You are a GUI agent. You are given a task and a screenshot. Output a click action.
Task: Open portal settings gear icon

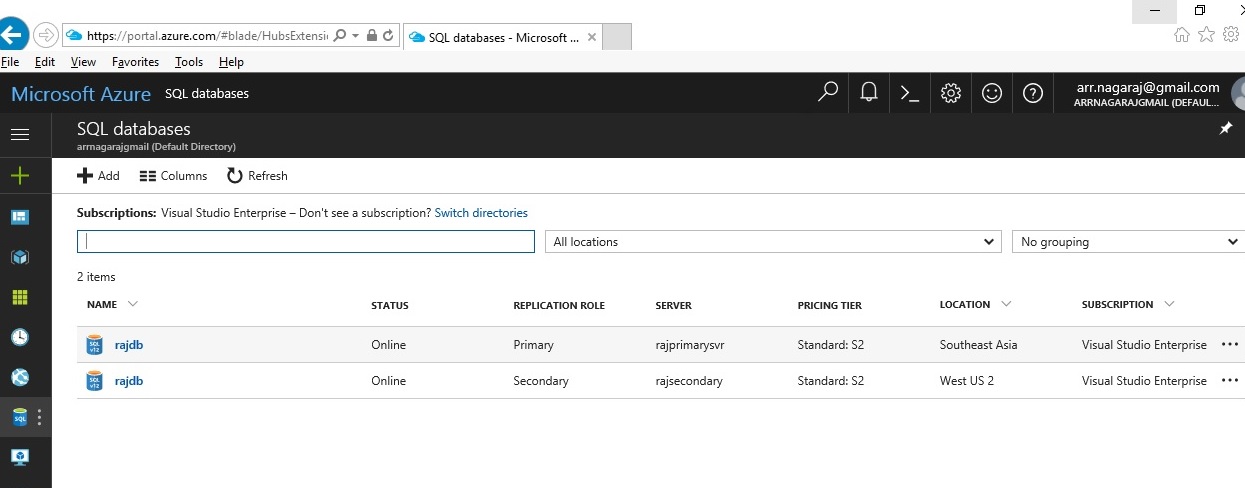tap(951, 93)
